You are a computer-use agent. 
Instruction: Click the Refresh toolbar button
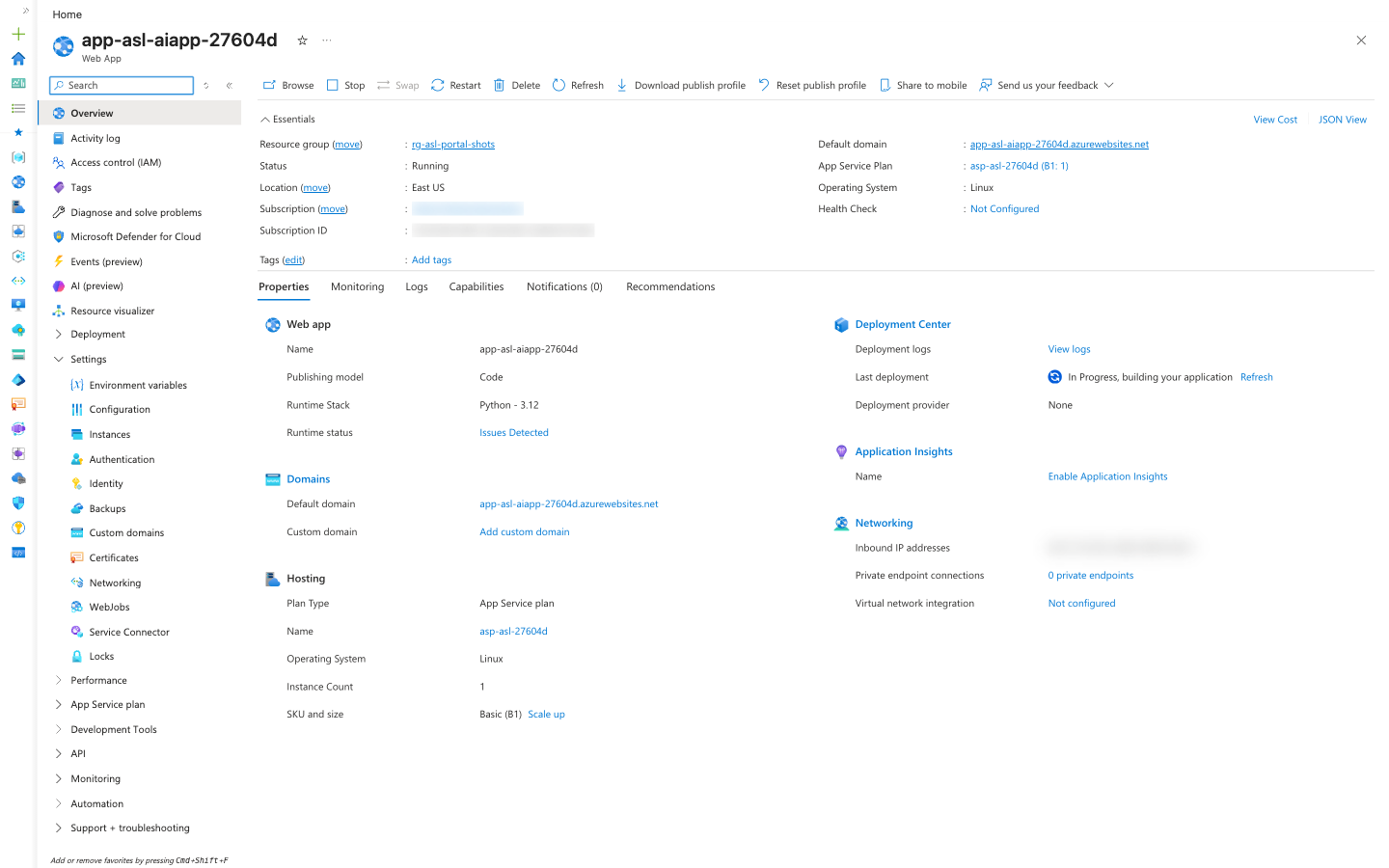pyautogui.click(x=578, y=85)
